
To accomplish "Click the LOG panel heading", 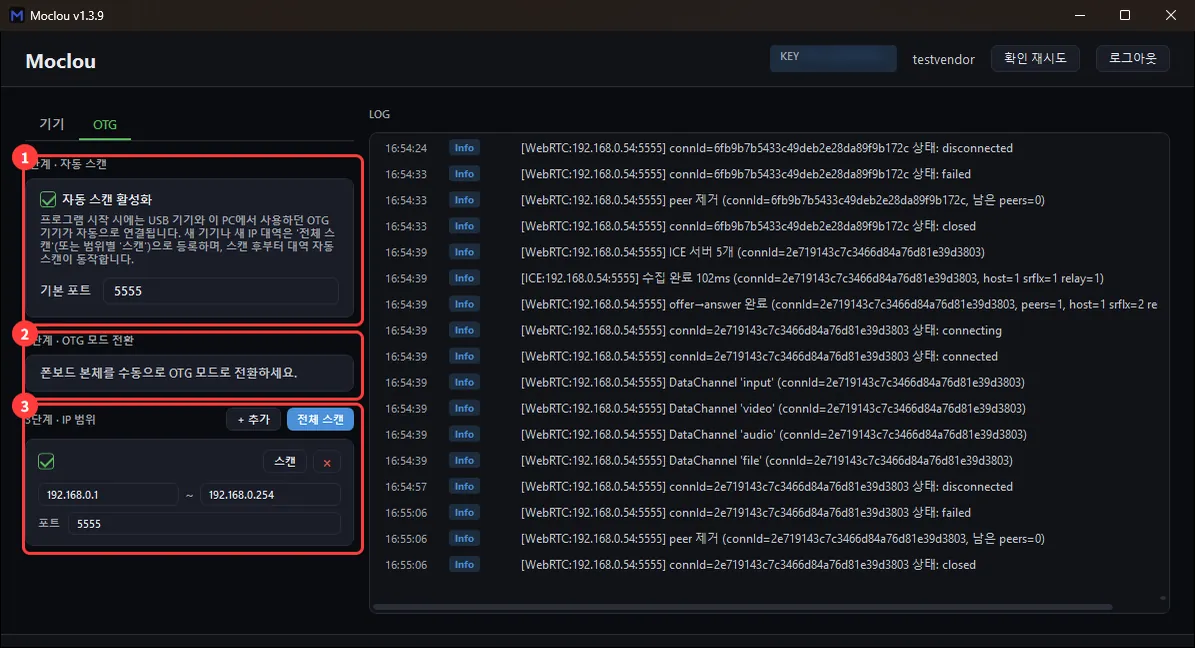I will (x=380, y=114).
